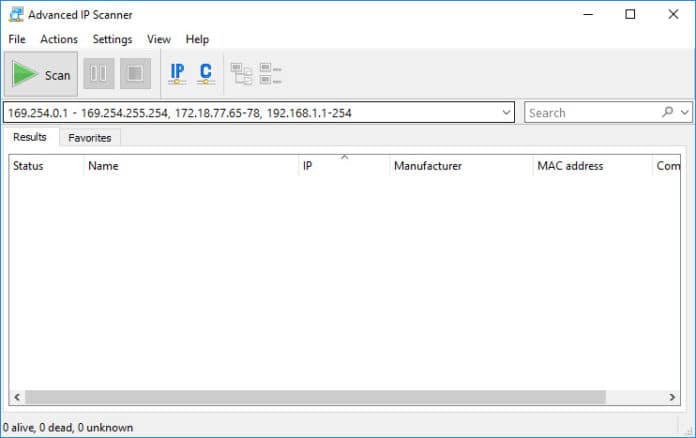Image resolution: width=696 pixels, height=438 pixels.
Task: Click the magnifier icon in the Search box
Action: point(668,112)
